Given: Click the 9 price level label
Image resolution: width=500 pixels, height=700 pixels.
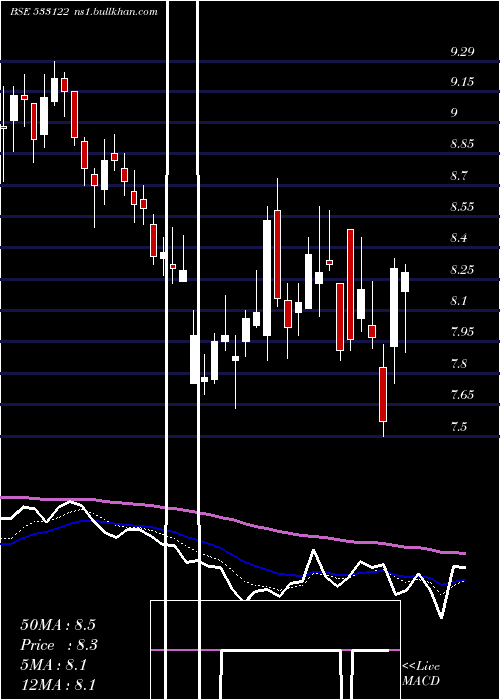Looking at the screenshot, I should (x=454, y=112).
